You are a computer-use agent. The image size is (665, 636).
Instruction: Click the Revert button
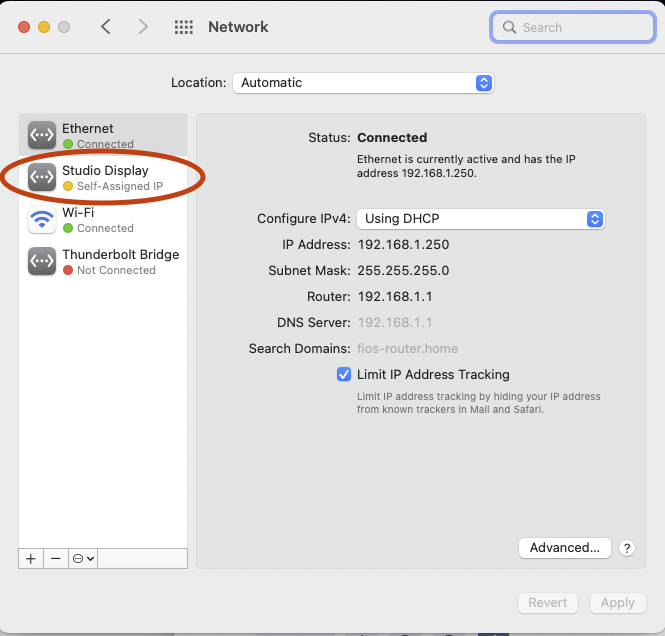(548, 603)
